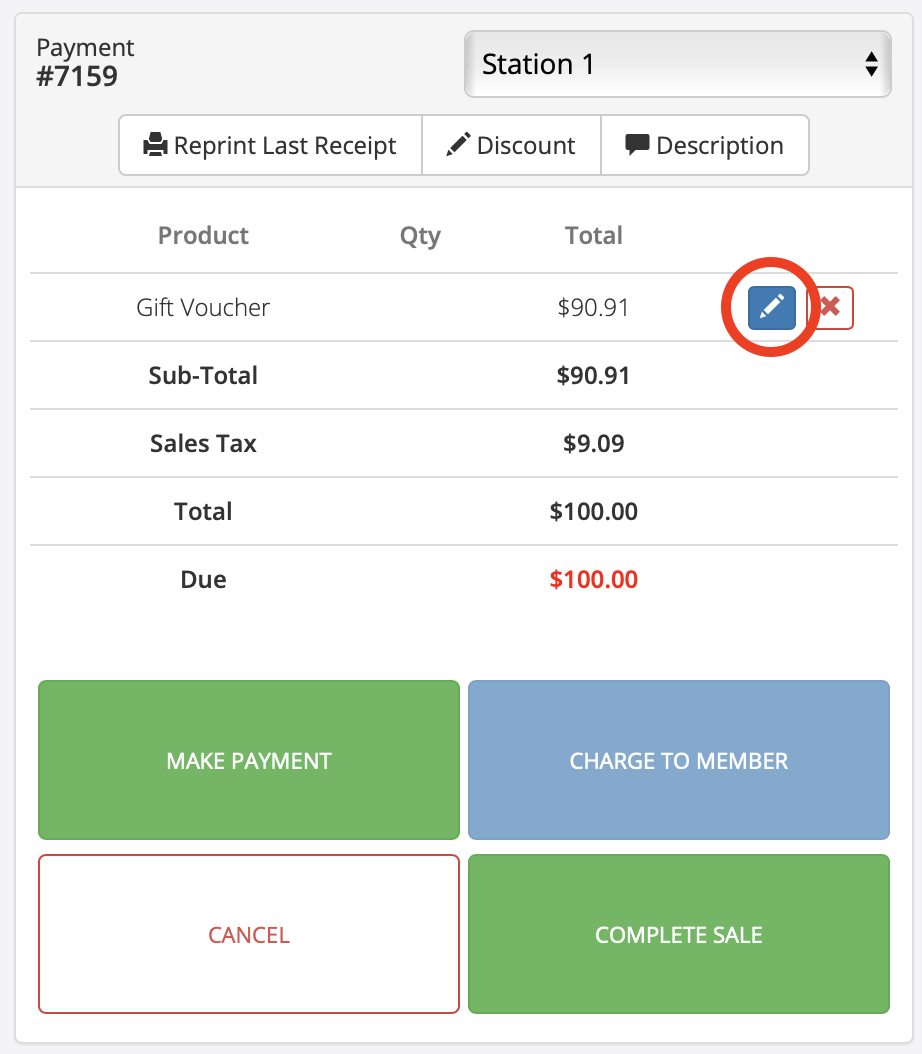Click the blue pencil edit icon for Gift Voucher
Image resolution: width=922 pixels, height=1054 pixels.
coord(772,308)
